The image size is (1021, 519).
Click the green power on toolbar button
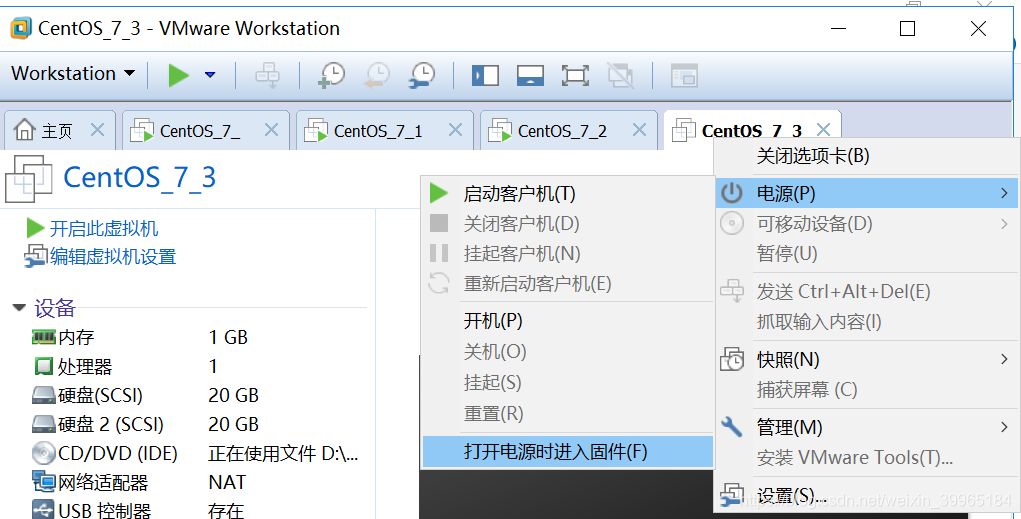click(178, 75)
